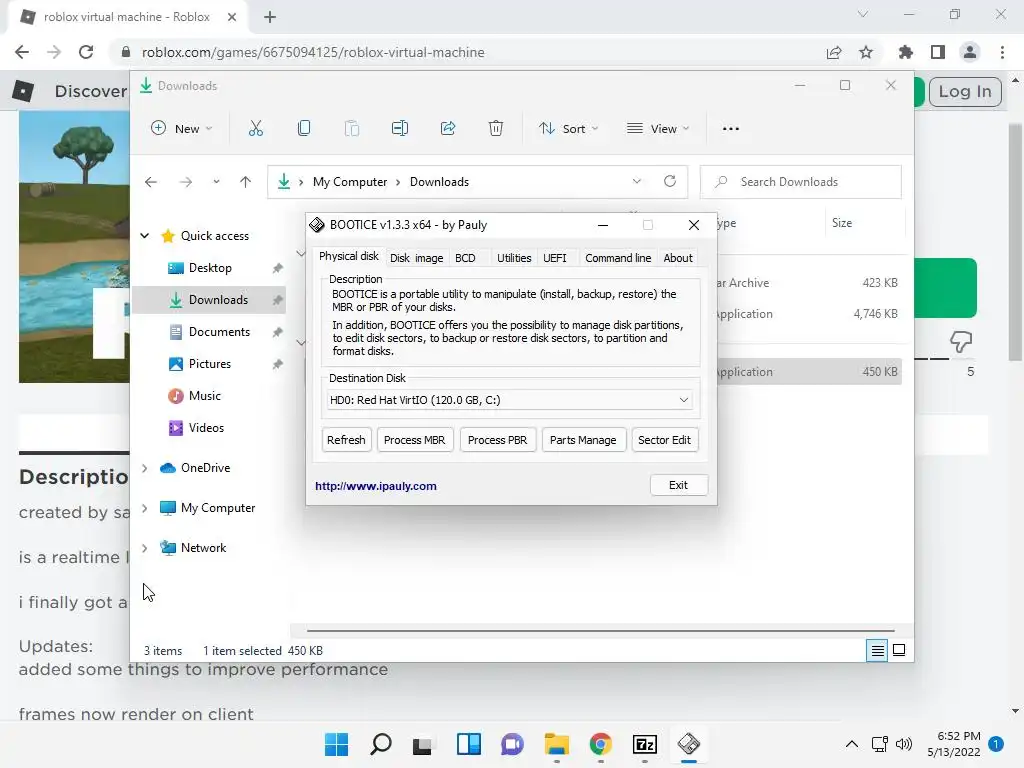Click the Chrome URL address bar

470,52
